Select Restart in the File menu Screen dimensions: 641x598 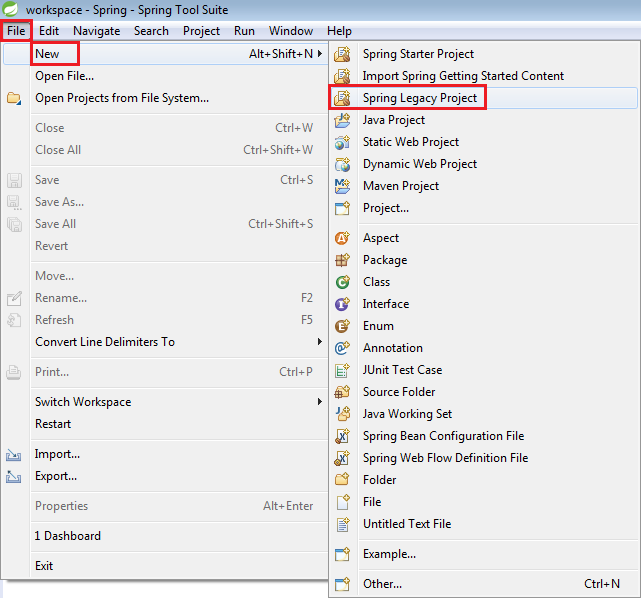click(x=53, y=424)
